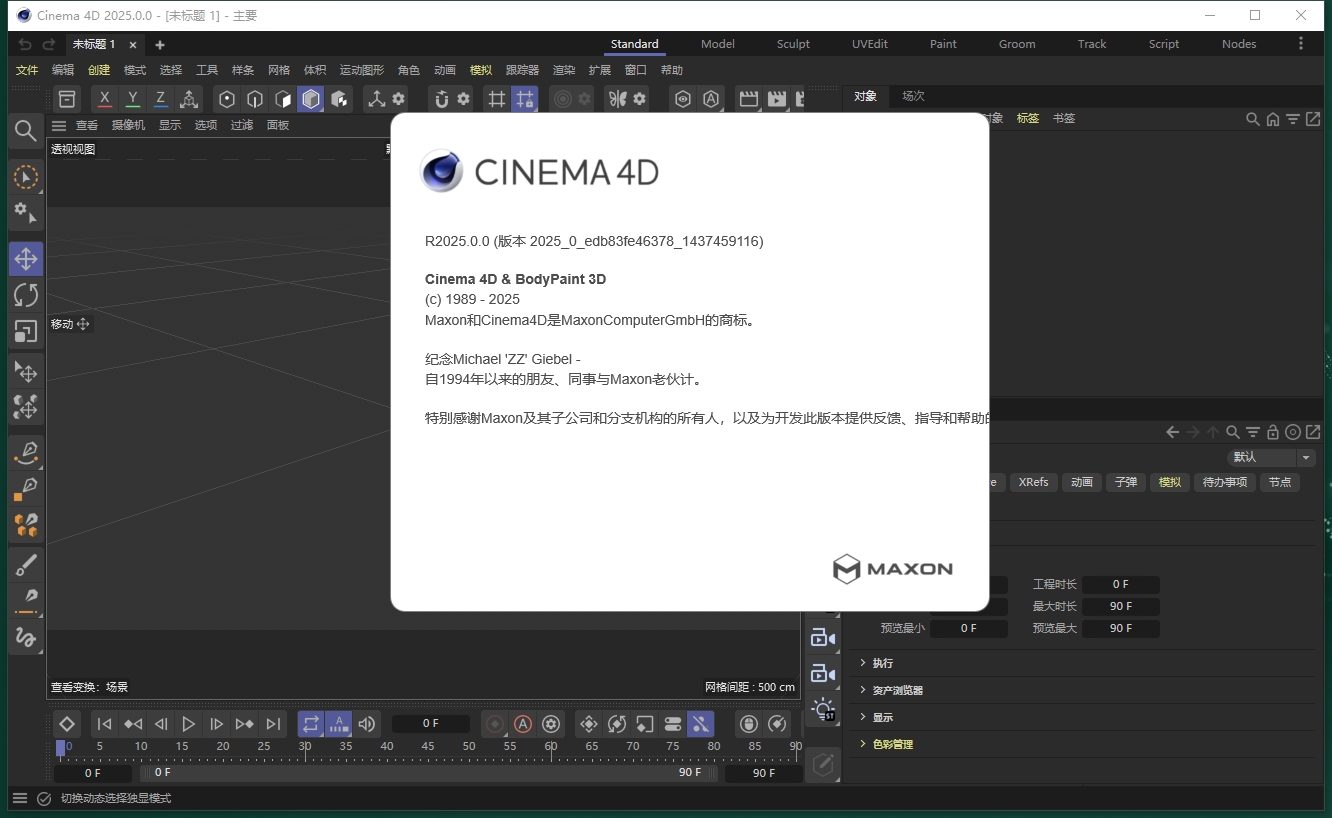Click the back navigation arrow in attribute manager
Viewport: 1332px width, 818px height.
[1172, 431]
